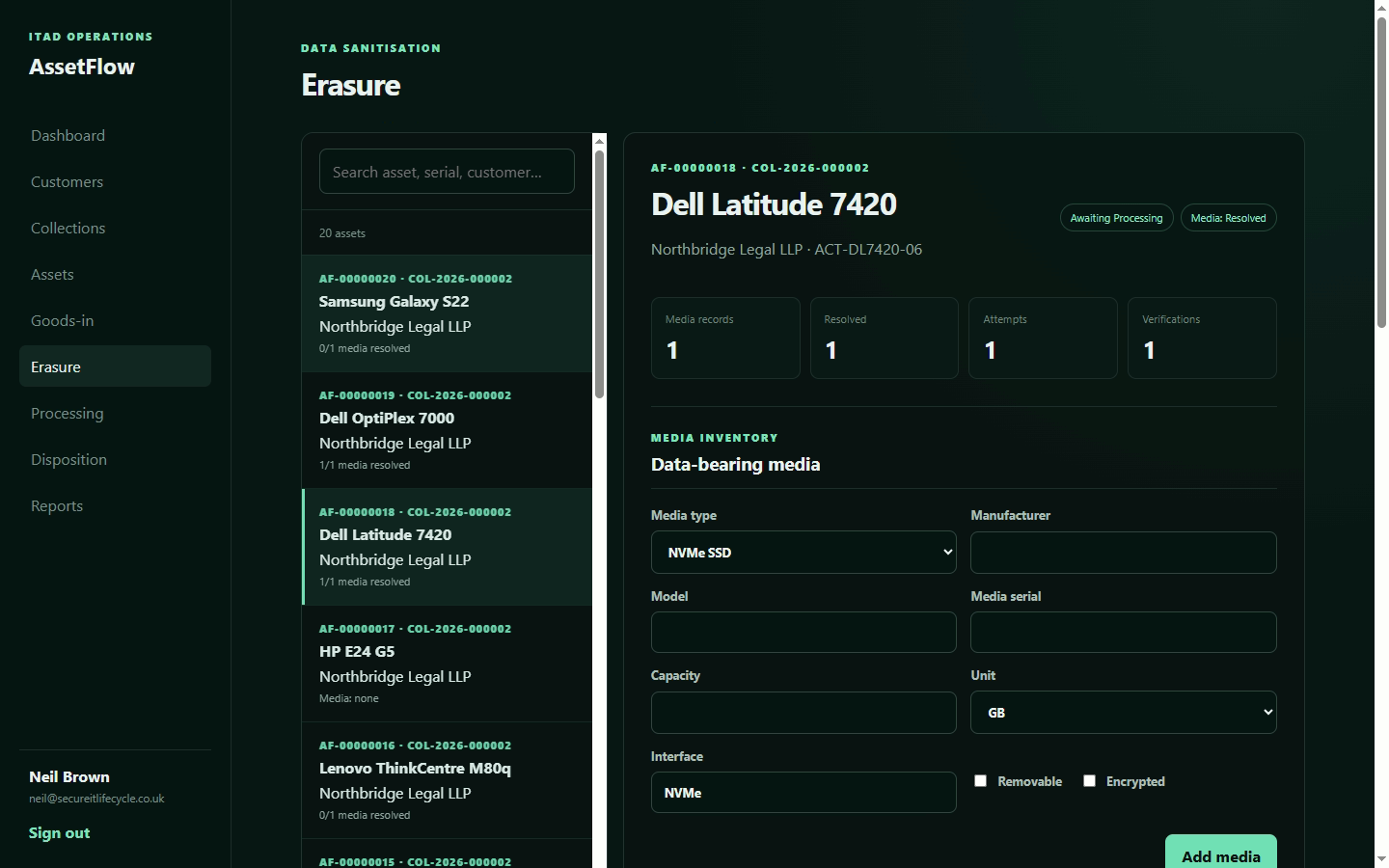Select the Erasure sidebar item
The width and height of the screenshot is (1389, 868).
tap(115, 366)
